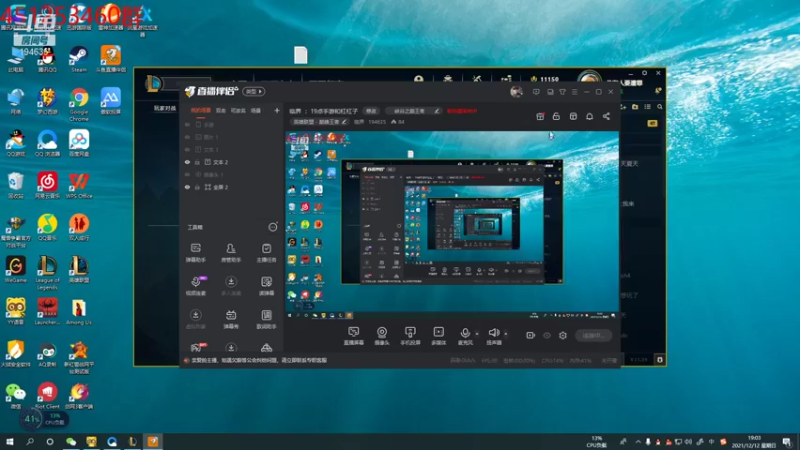
Task: Toggle visibility of 文本 2 source
Action: click(x=187, y=162)
